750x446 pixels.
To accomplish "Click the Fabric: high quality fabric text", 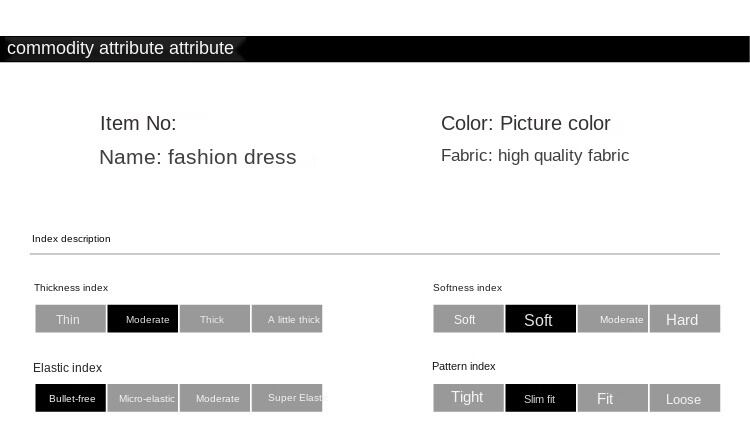I will pyautogui.click(x=535, y=155).
